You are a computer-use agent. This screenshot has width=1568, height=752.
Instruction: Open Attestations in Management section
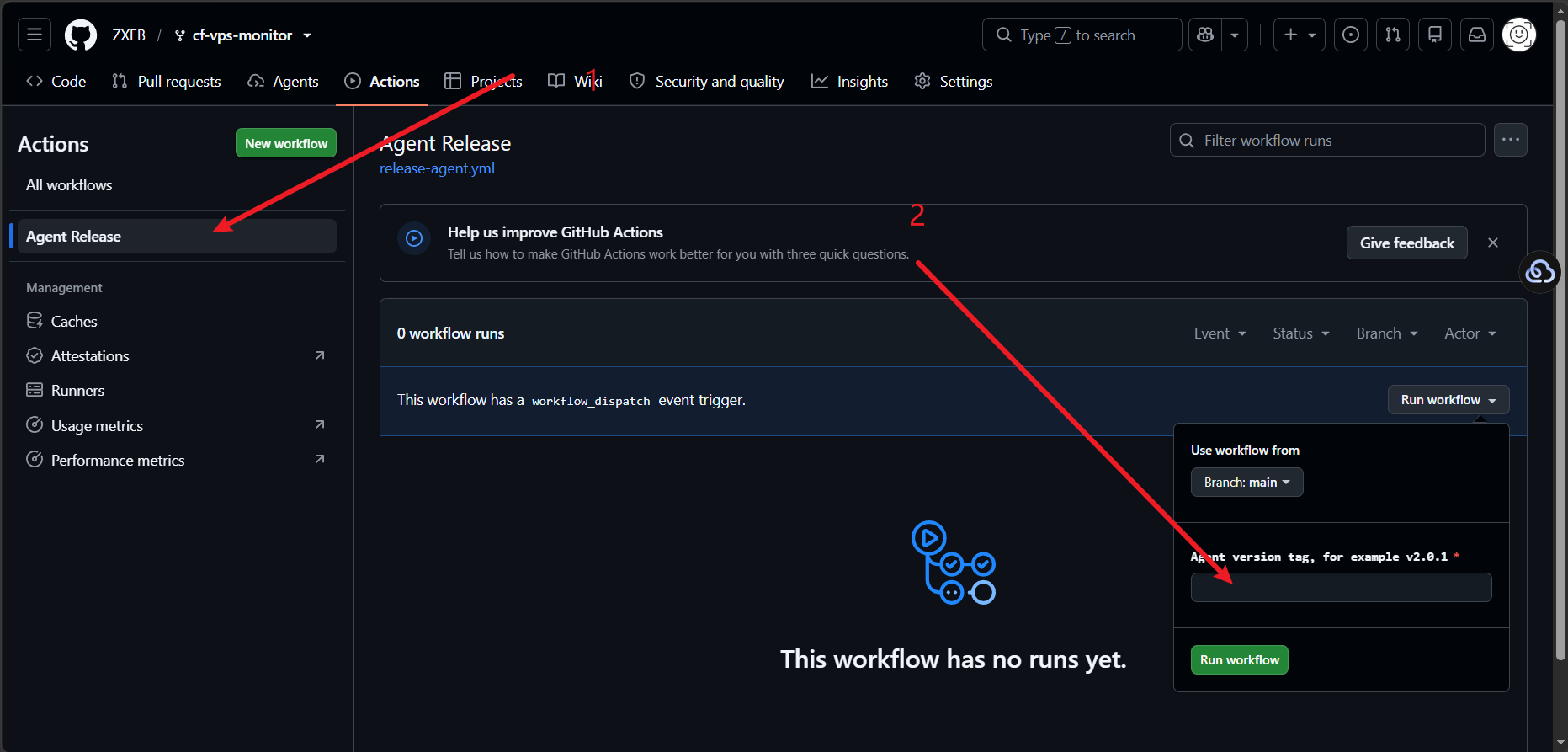(x=90, y=356)
